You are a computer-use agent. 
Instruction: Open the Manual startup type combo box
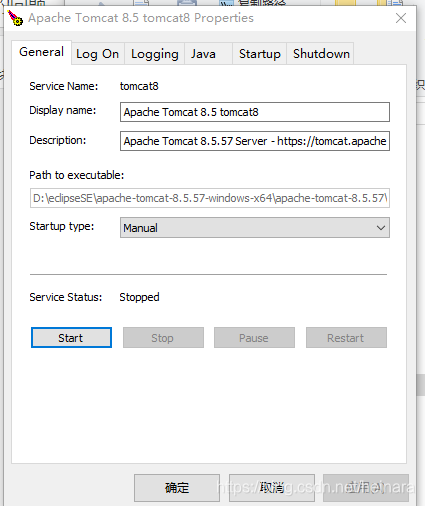coord(255,228)
